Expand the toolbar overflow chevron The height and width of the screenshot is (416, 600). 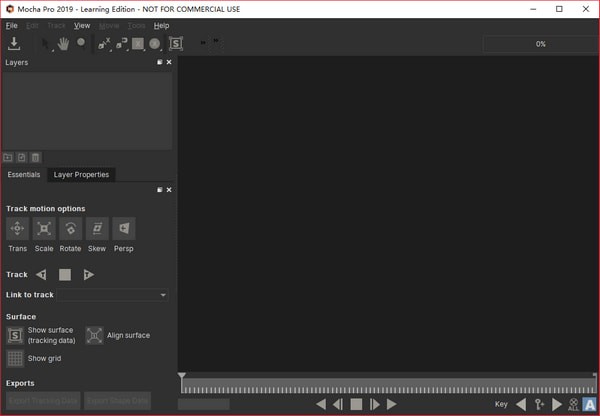[216, 41]
